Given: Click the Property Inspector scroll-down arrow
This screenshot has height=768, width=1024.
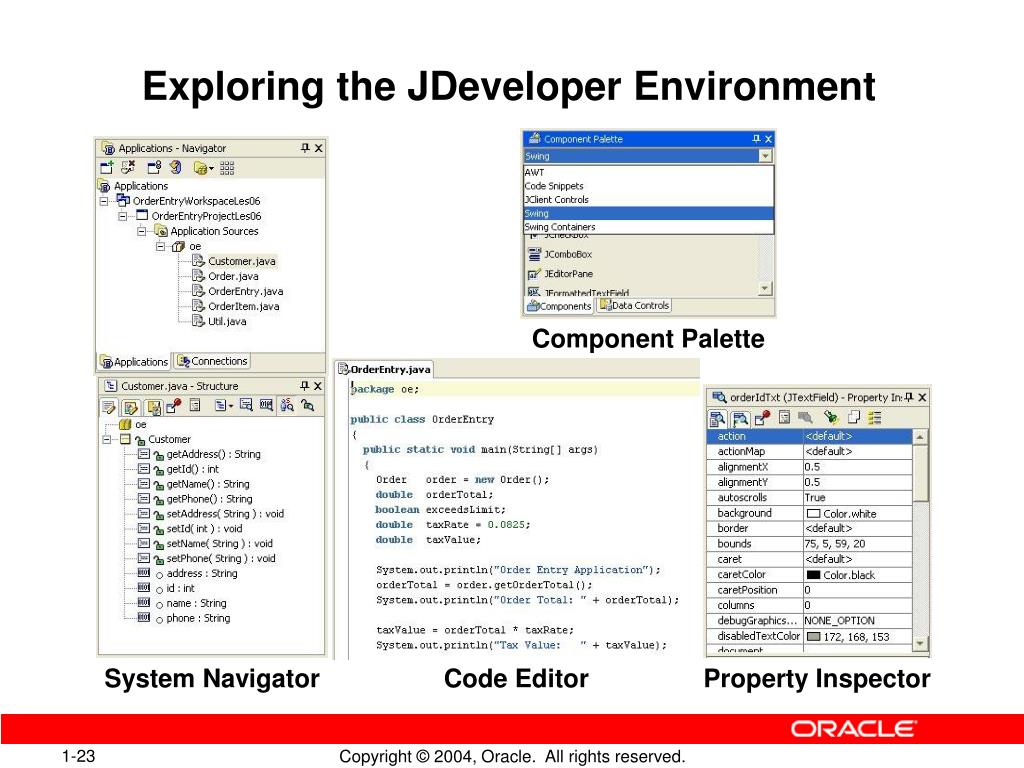Looking at the screenshot, I should [920, 643].
